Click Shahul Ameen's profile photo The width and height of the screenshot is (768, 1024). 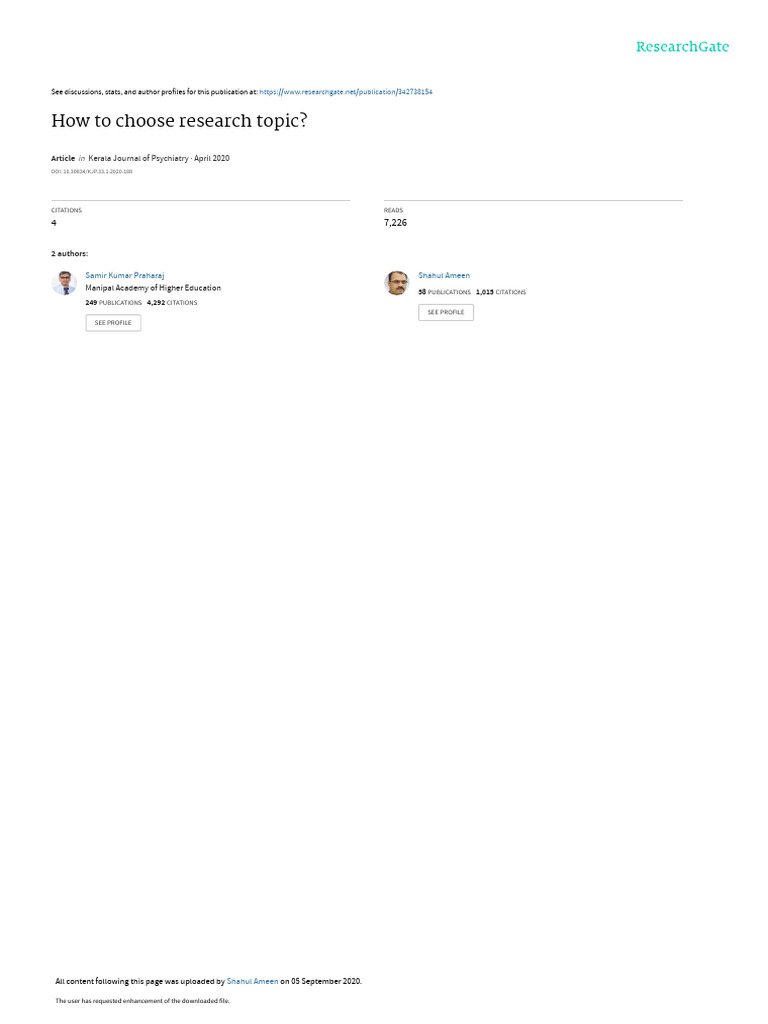[396, 283]
